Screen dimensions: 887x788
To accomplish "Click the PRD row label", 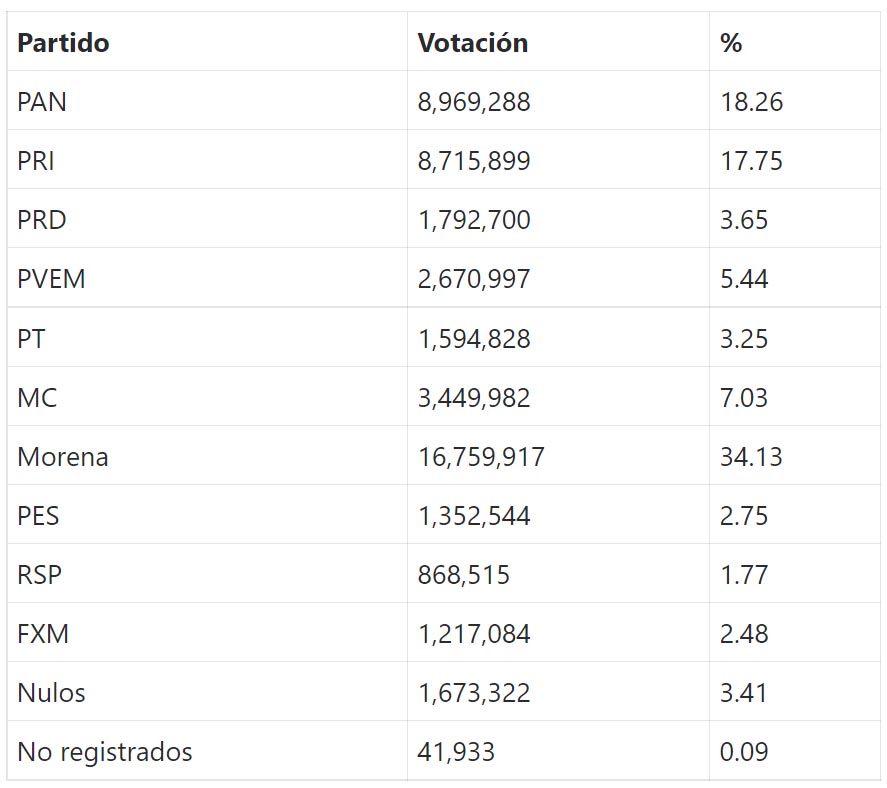I will click(x=42, y=220).
